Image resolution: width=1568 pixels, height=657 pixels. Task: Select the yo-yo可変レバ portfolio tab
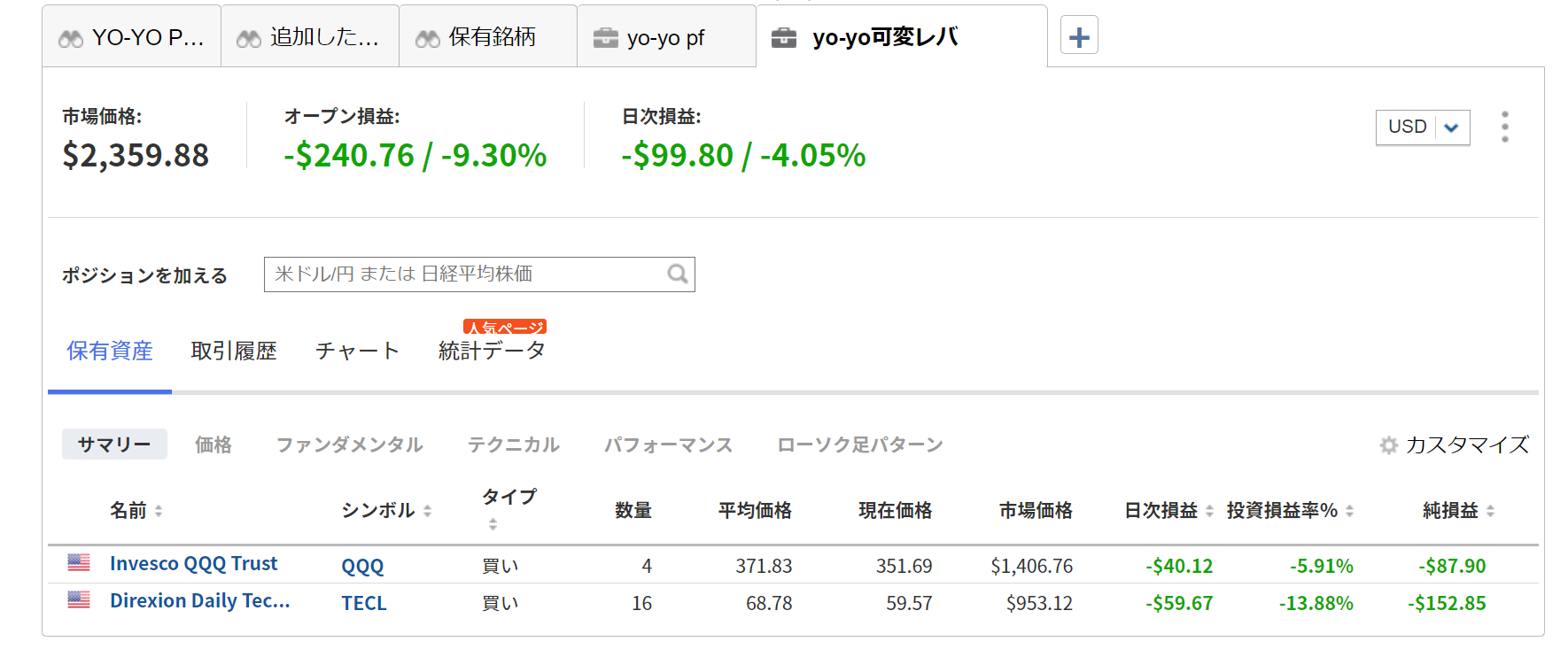click(902, 36)
